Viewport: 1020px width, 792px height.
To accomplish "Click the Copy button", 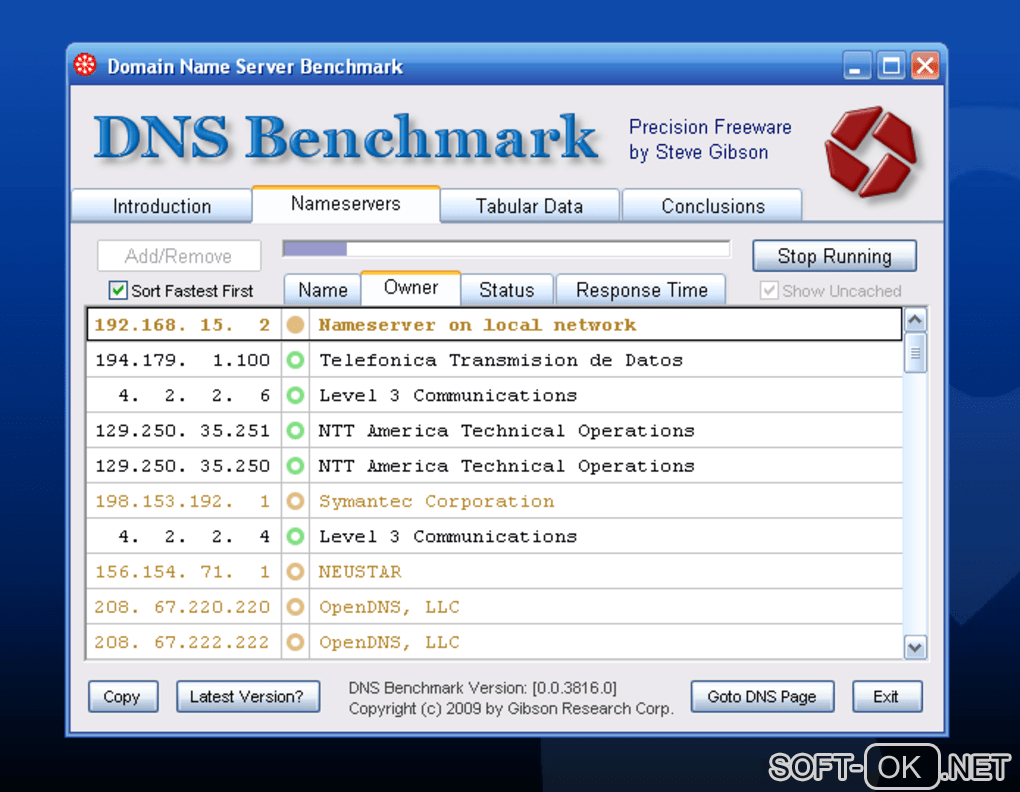I will (x=123, y=696).
